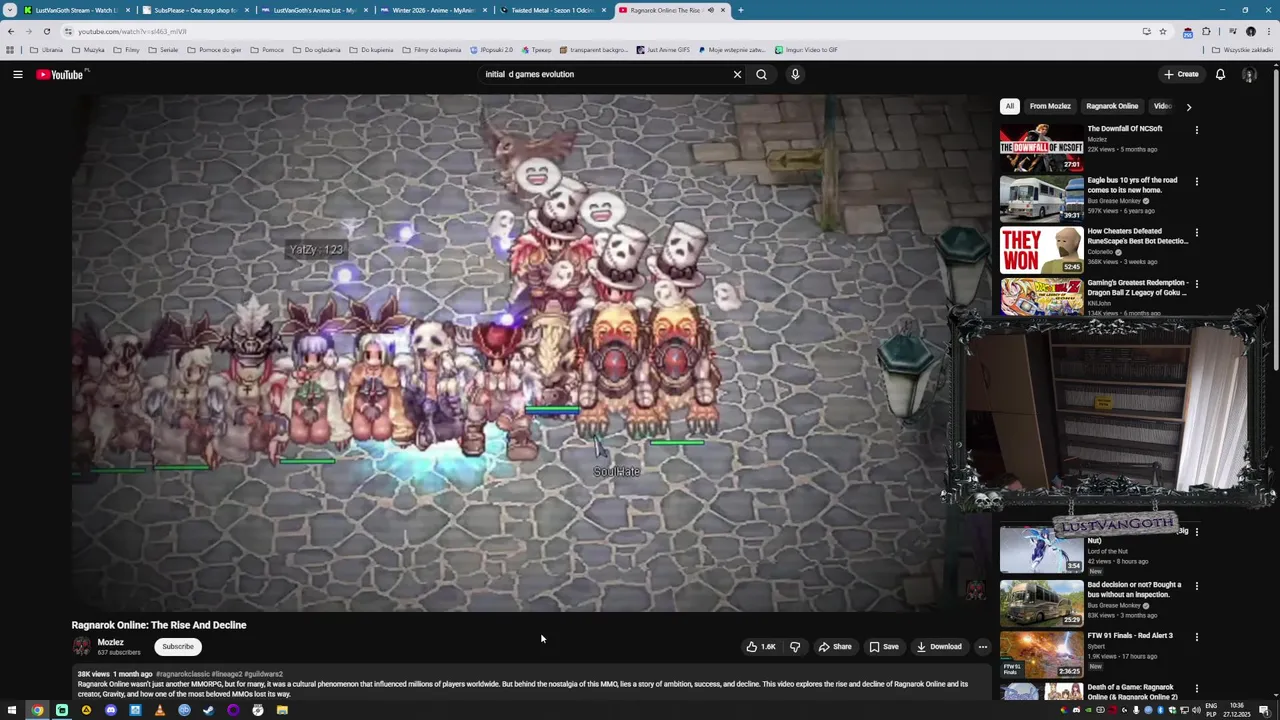Viewport: 1280px width, 720px height.
Task: Reload the page in the browser
Action: (x=46, y=31)
